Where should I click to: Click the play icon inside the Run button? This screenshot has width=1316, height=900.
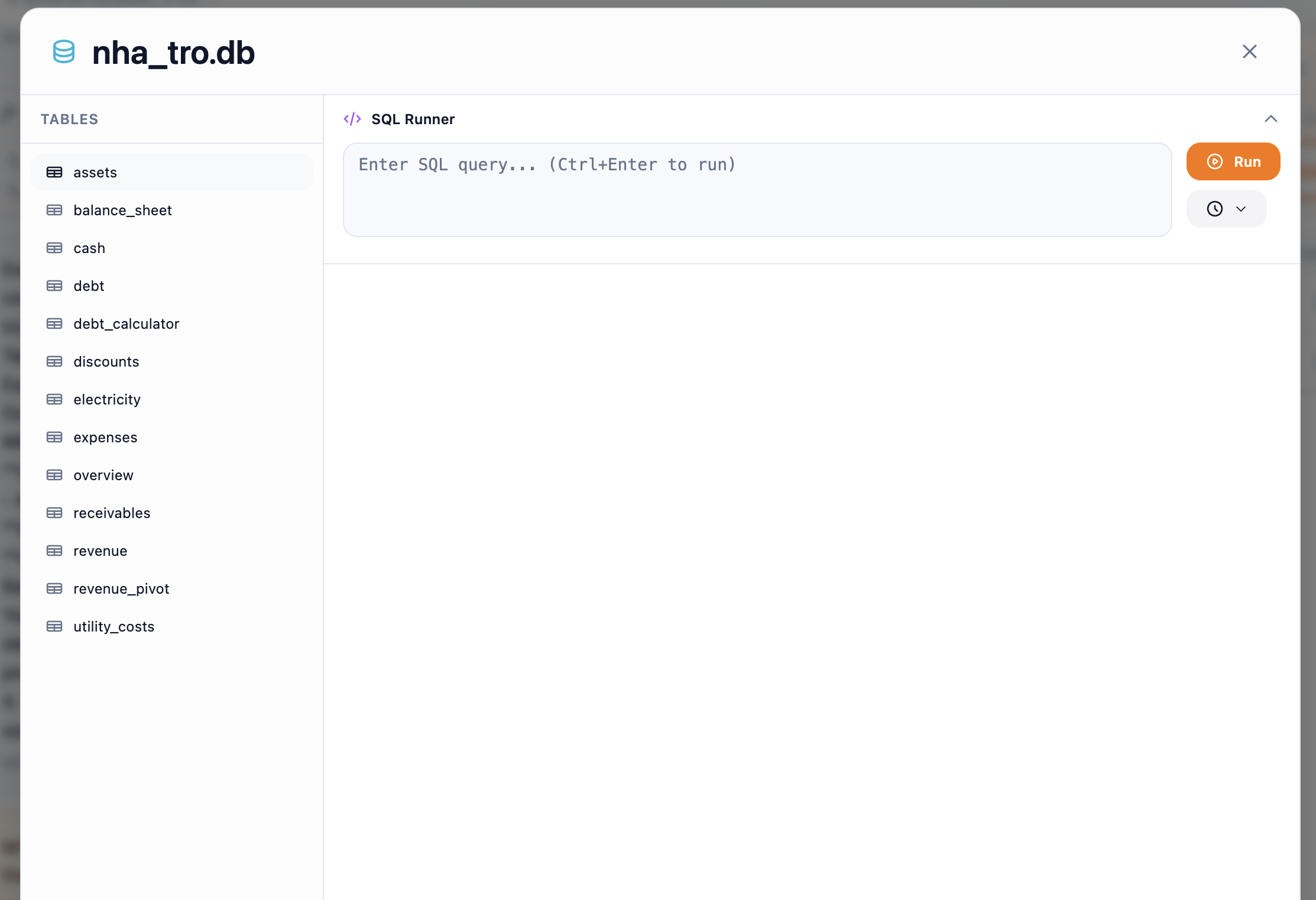(x=1214, y=161)
